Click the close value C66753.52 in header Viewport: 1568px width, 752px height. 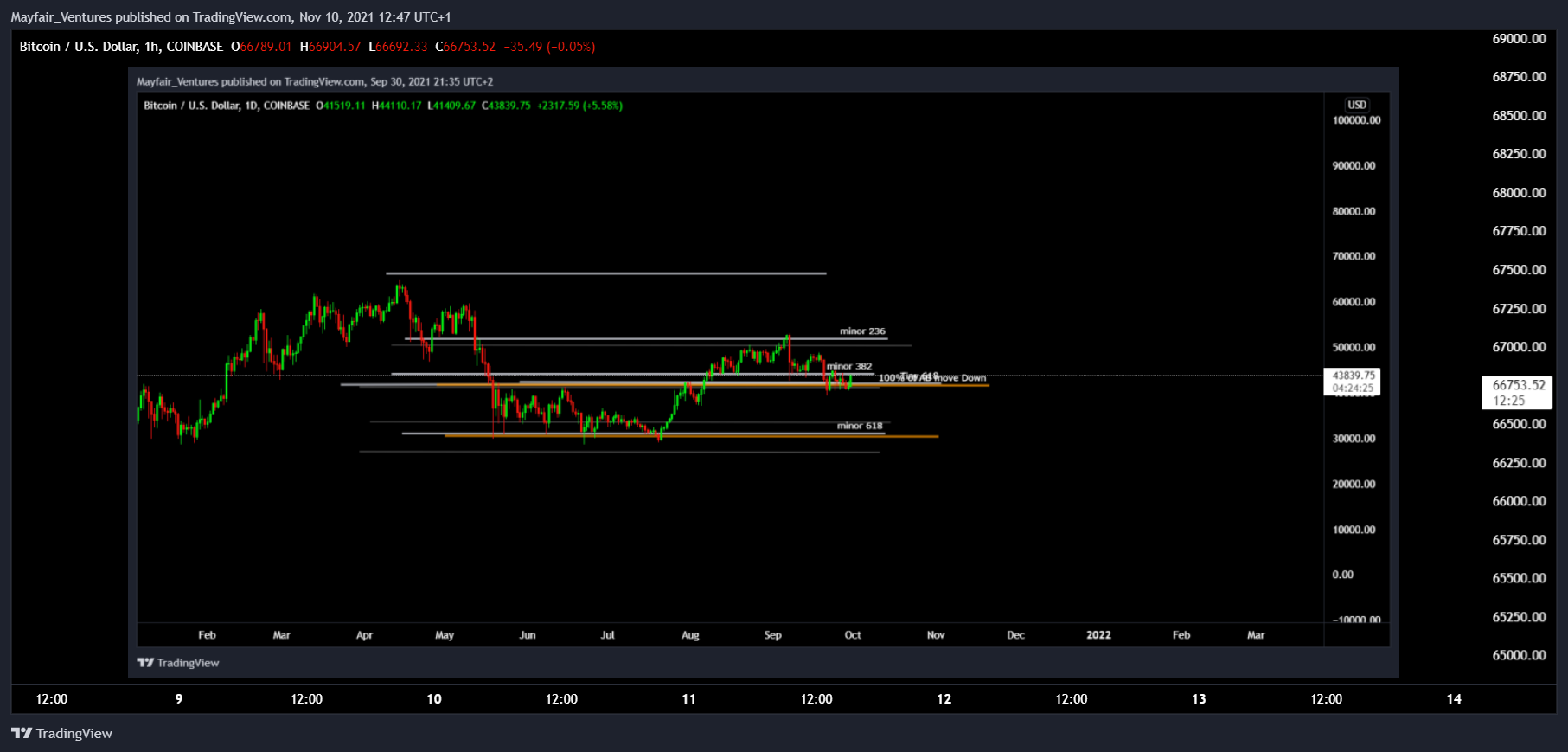[x=465, y=47]
